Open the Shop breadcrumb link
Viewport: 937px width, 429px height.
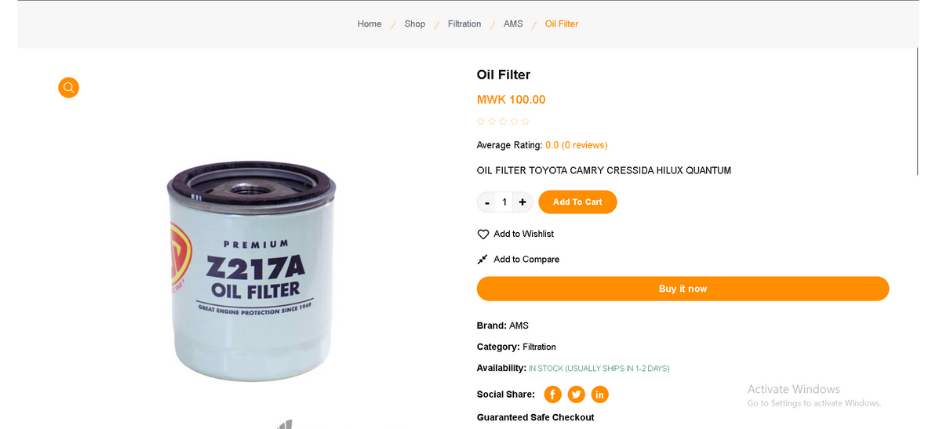[415, 24]
